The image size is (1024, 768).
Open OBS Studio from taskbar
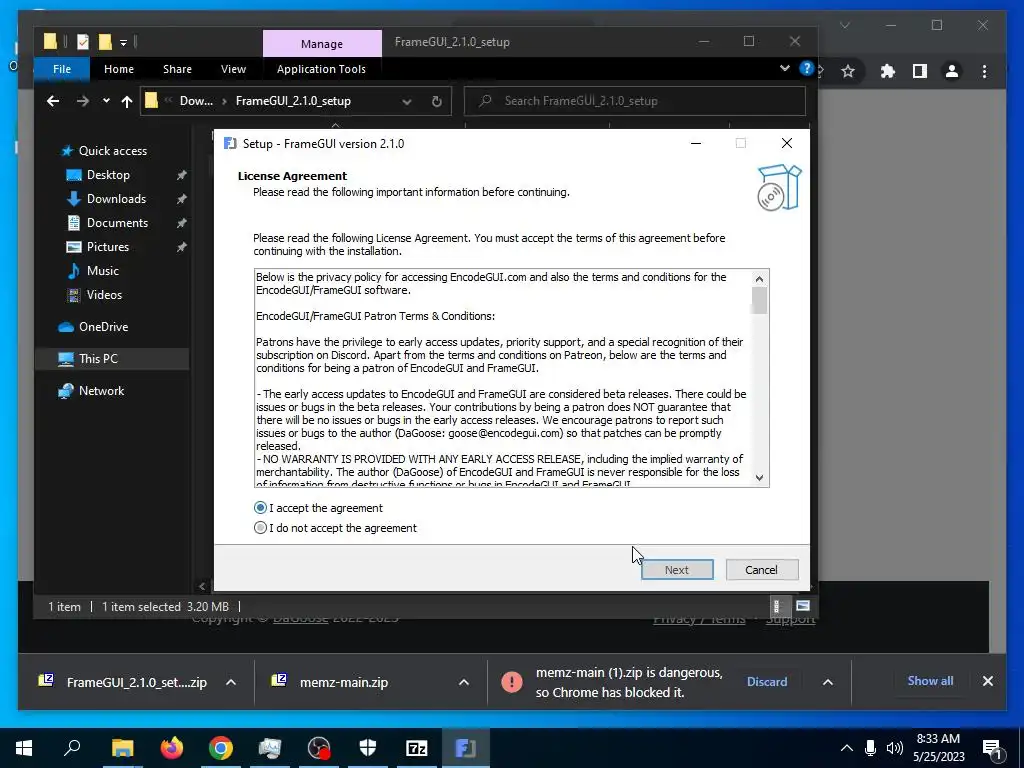click(319, 748)
